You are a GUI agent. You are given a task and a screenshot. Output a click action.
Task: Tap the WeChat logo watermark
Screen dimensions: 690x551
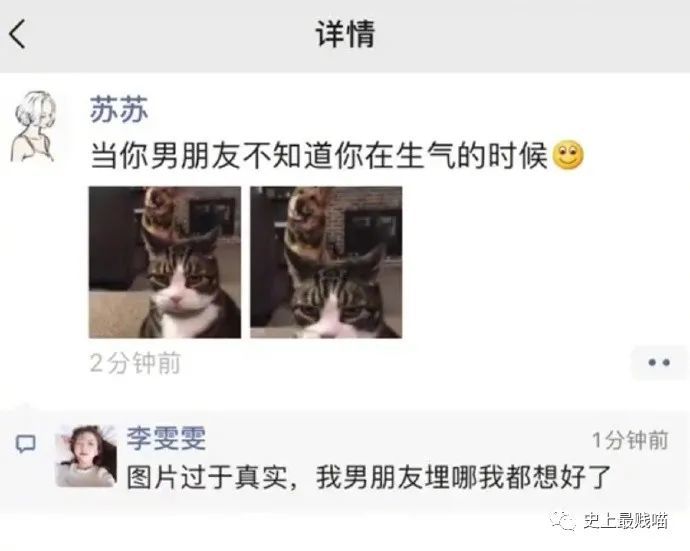click(x=562, y=521)
